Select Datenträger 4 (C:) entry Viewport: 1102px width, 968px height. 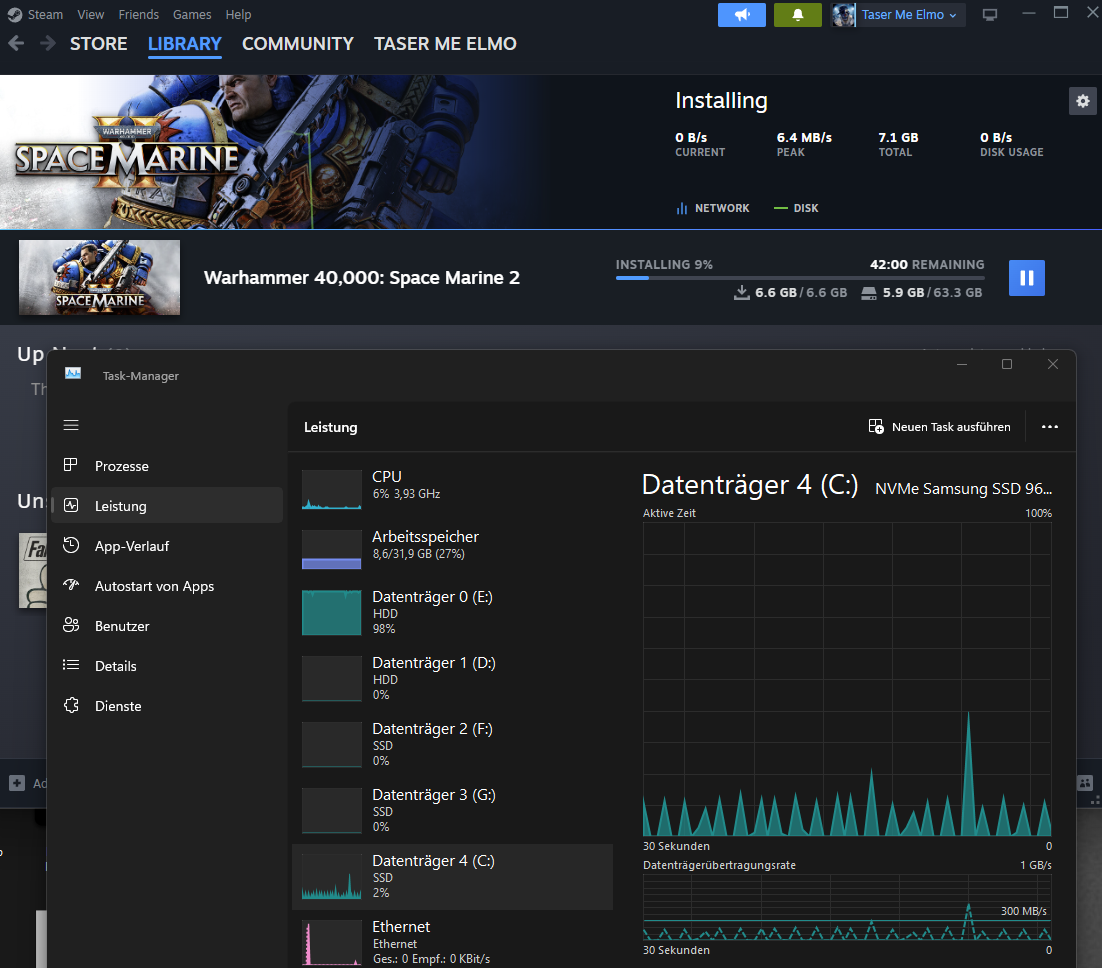(x=453, y=877)
